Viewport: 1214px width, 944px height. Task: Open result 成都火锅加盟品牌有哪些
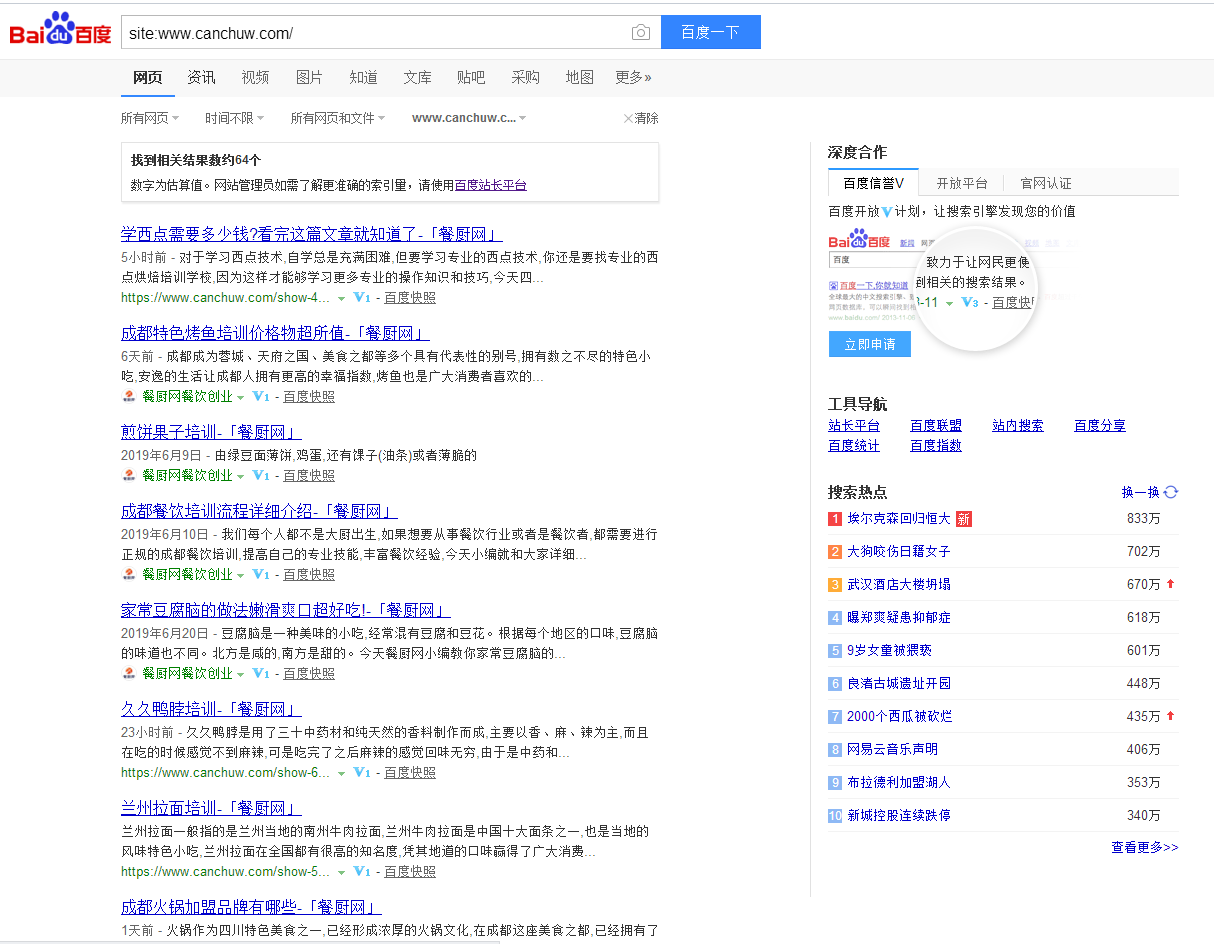(252, 907)
